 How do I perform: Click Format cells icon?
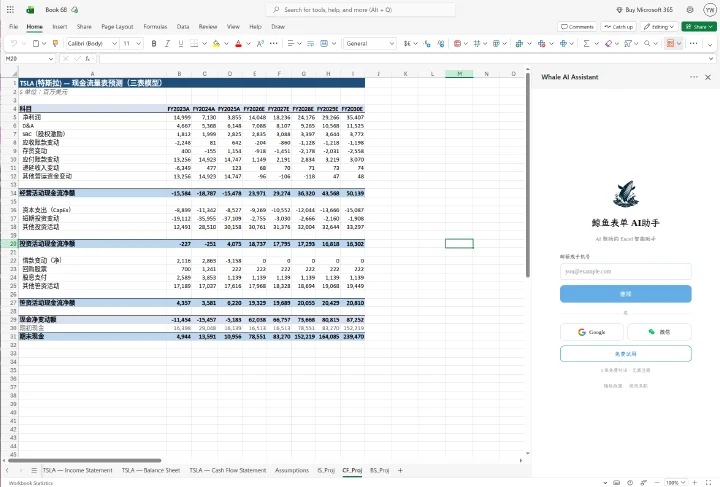563,44
